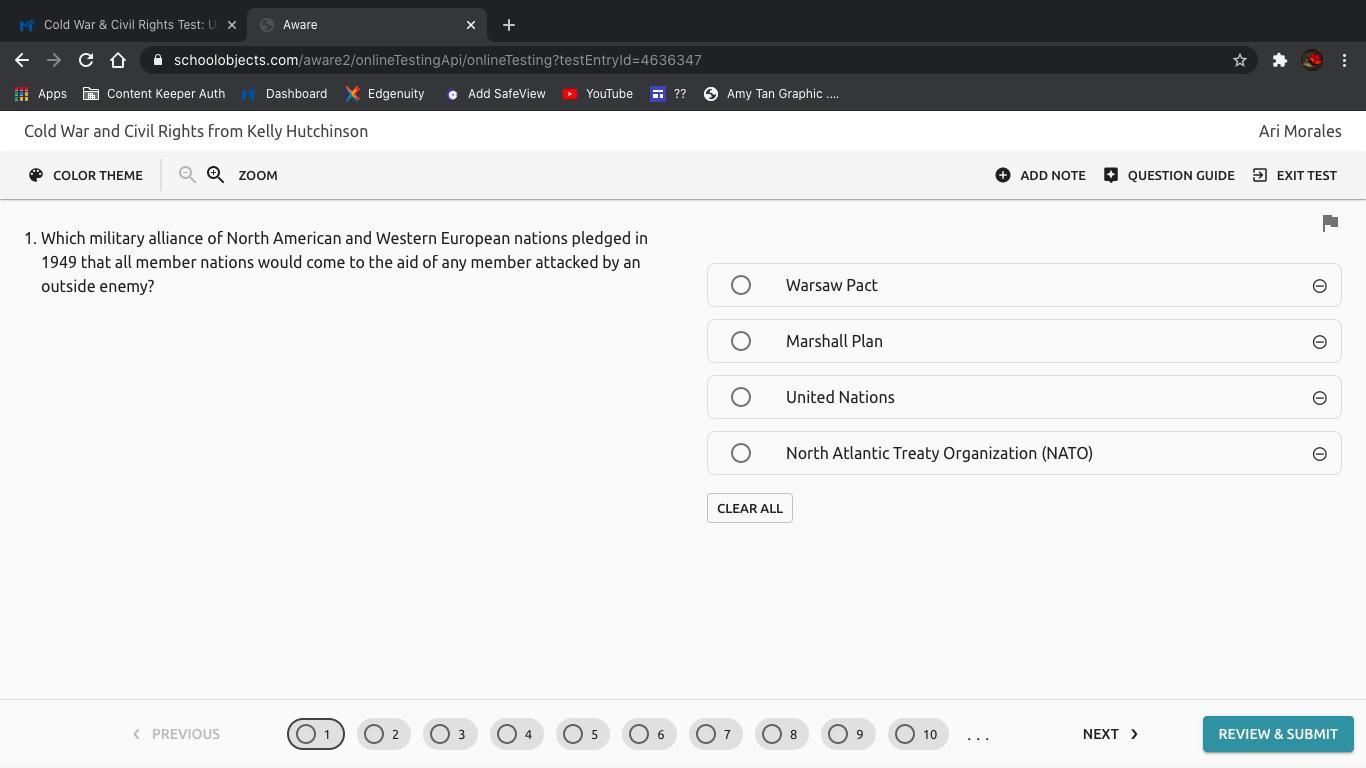1366x768 pixels.
Task: Open the Color Theme picker
Action: 86,175
